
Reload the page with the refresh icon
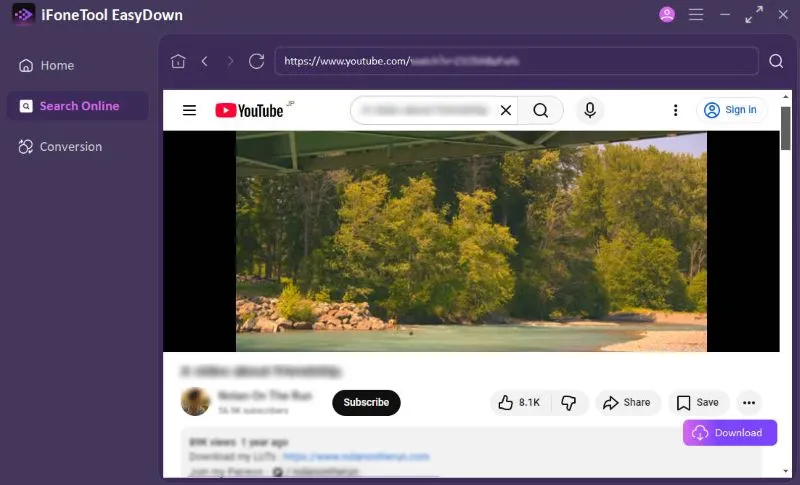[x=256, y=61]
